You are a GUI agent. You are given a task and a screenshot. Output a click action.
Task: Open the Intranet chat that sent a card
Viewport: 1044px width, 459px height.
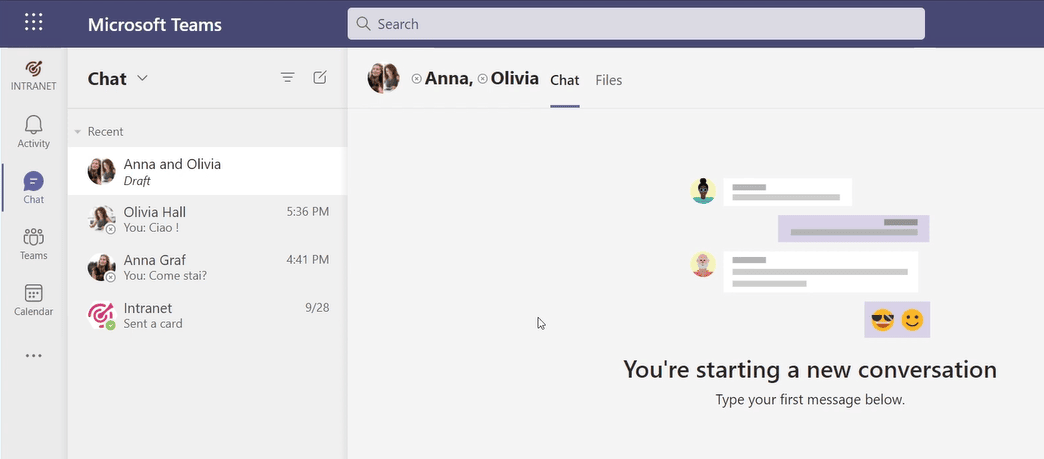click(x=206, y=315)
